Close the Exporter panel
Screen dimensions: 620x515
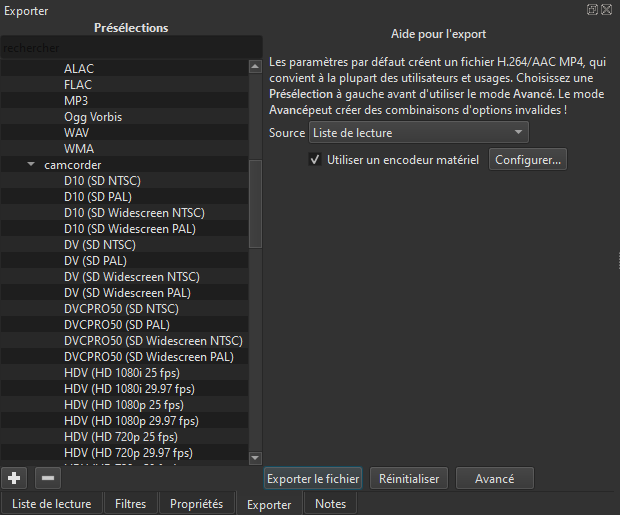tap(607, 9)
